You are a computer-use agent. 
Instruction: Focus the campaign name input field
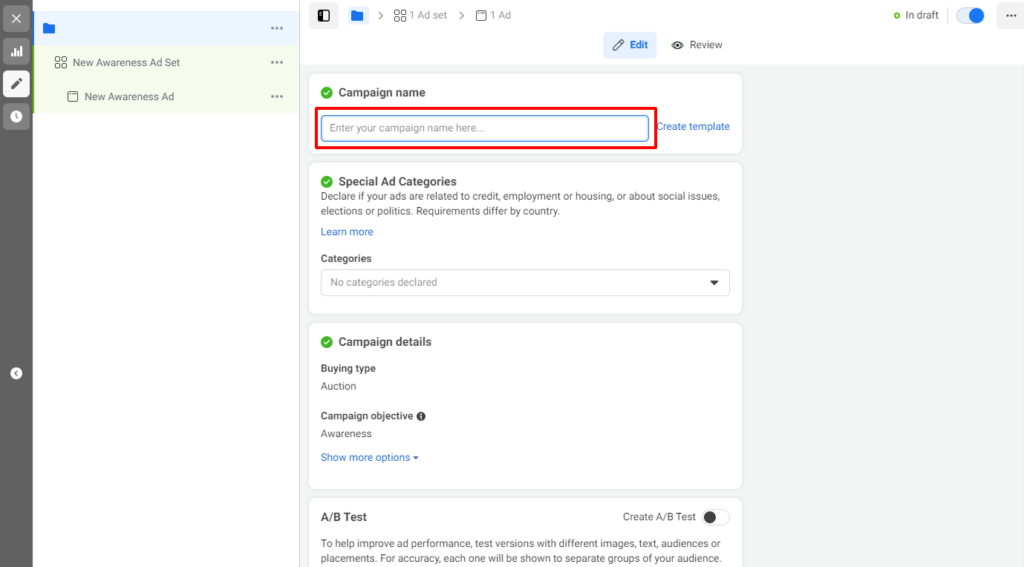pyautogui.click(x=485, y=128)
